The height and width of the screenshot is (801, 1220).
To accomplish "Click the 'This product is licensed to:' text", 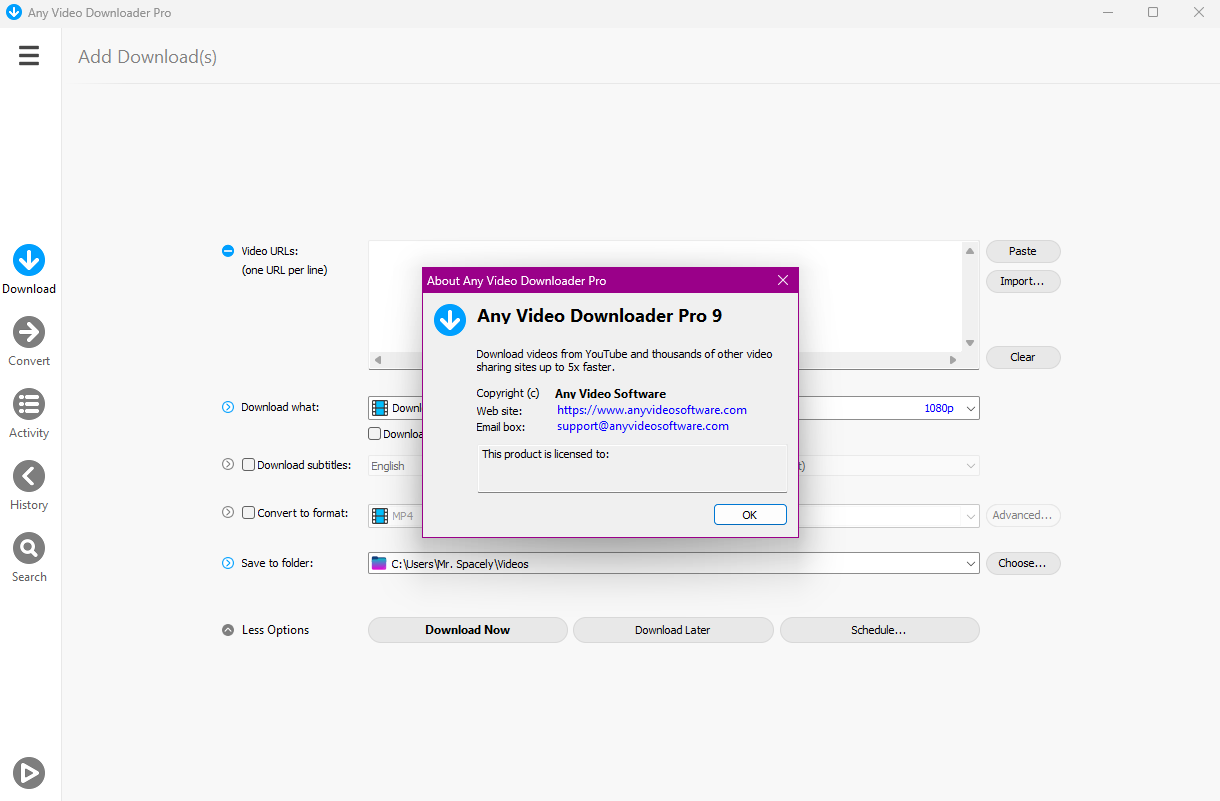I will coord(546,454).
